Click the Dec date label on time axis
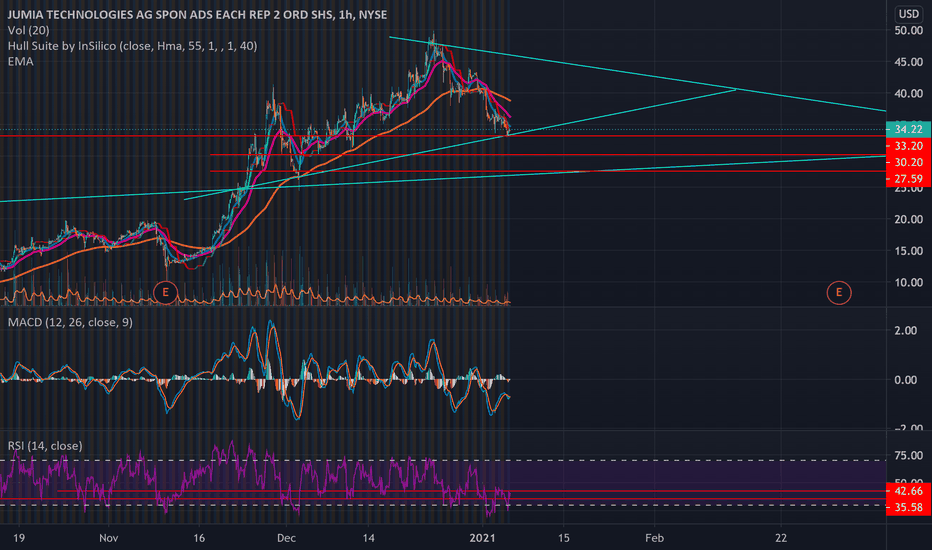 286,538
